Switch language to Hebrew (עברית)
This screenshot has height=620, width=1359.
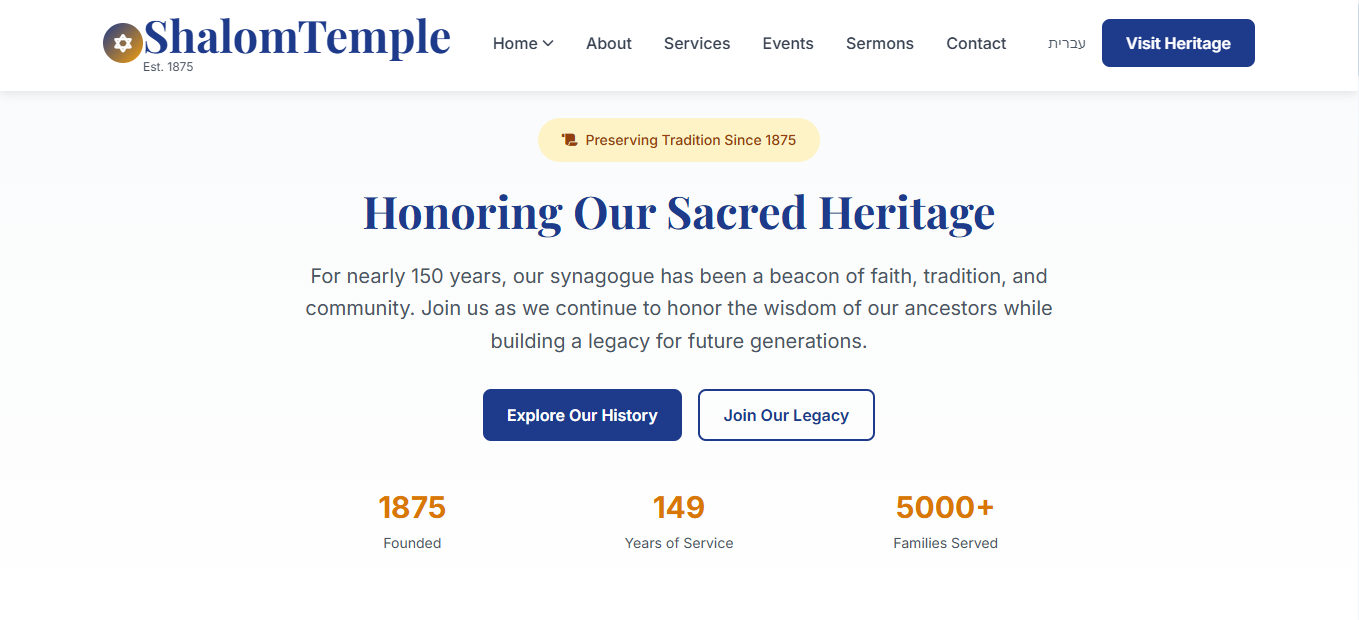[1066, 43]
